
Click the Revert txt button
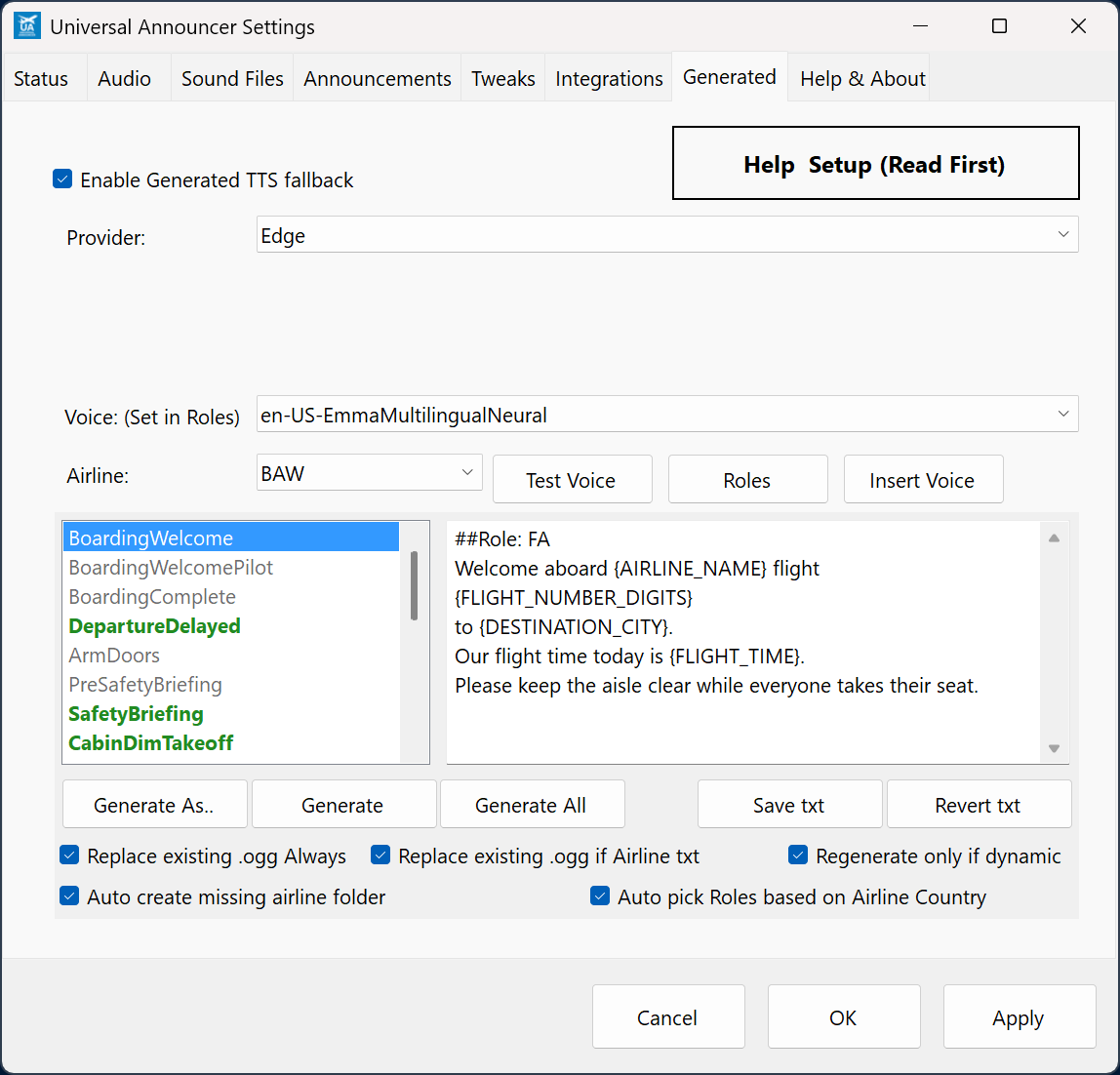[x=979, y=804]
